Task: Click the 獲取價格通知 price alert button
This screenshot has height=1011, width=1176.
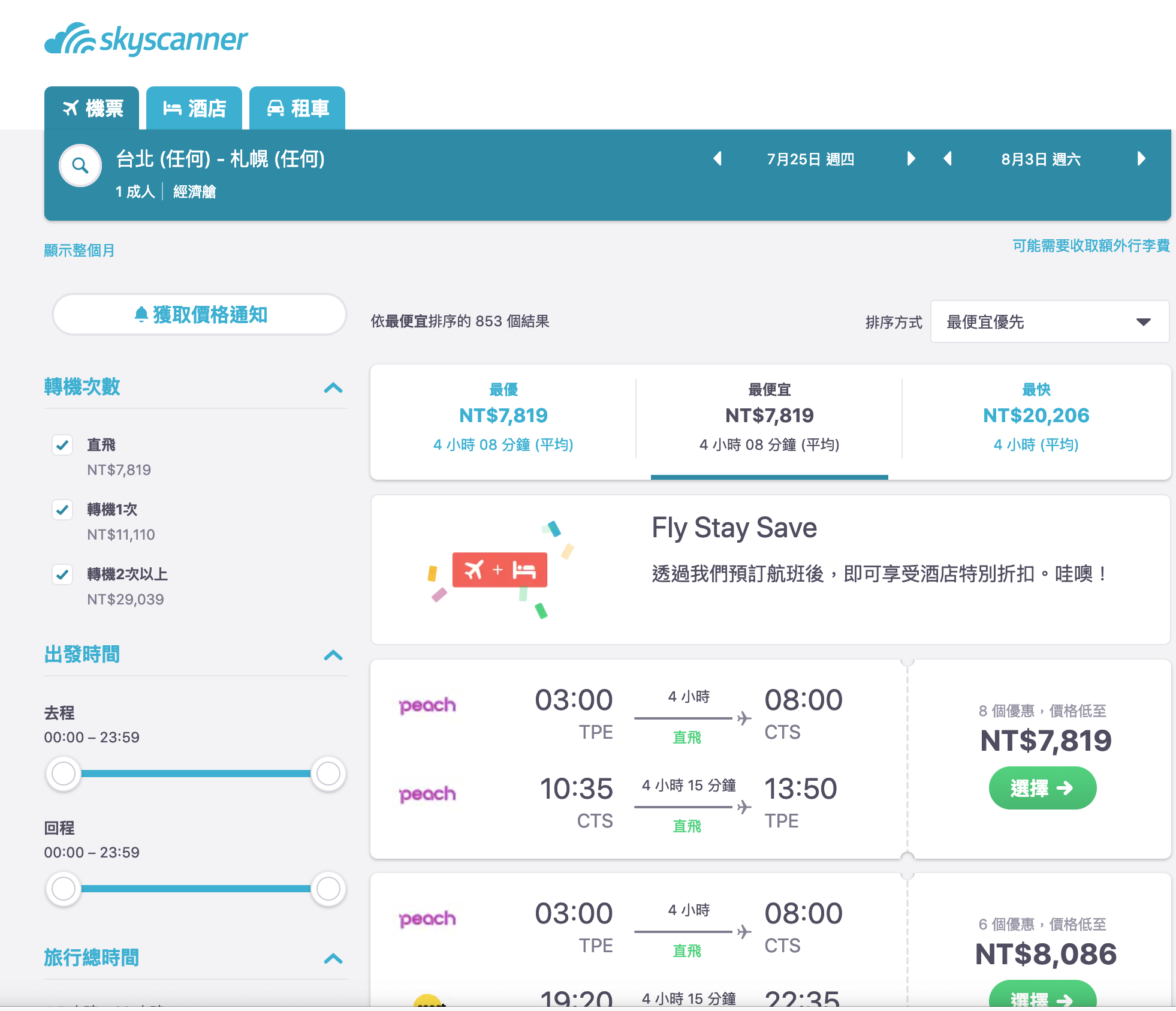Action: 200,314
